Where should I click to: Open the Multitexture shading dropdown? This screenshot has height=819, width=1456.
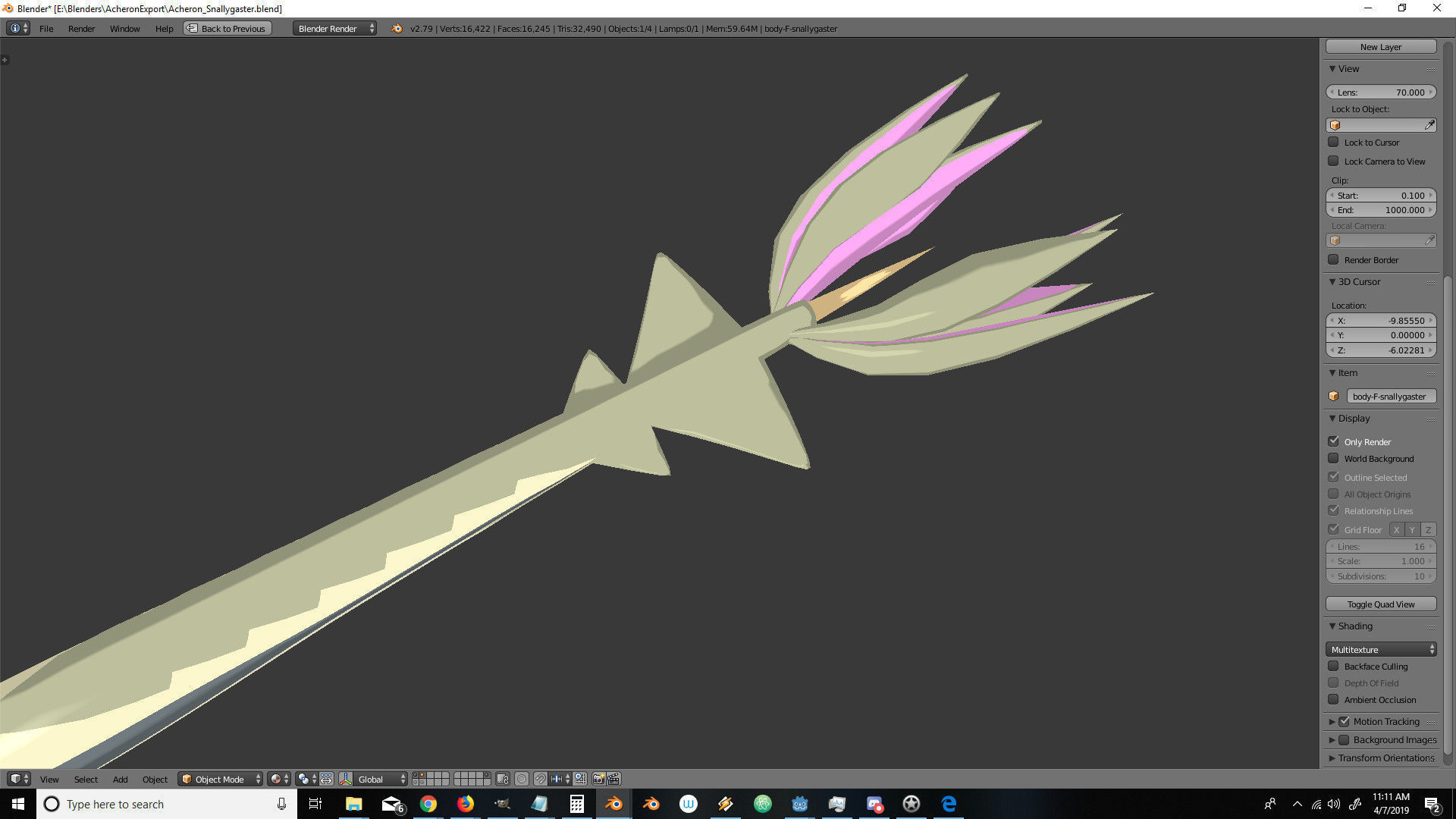coord(1381,649)
